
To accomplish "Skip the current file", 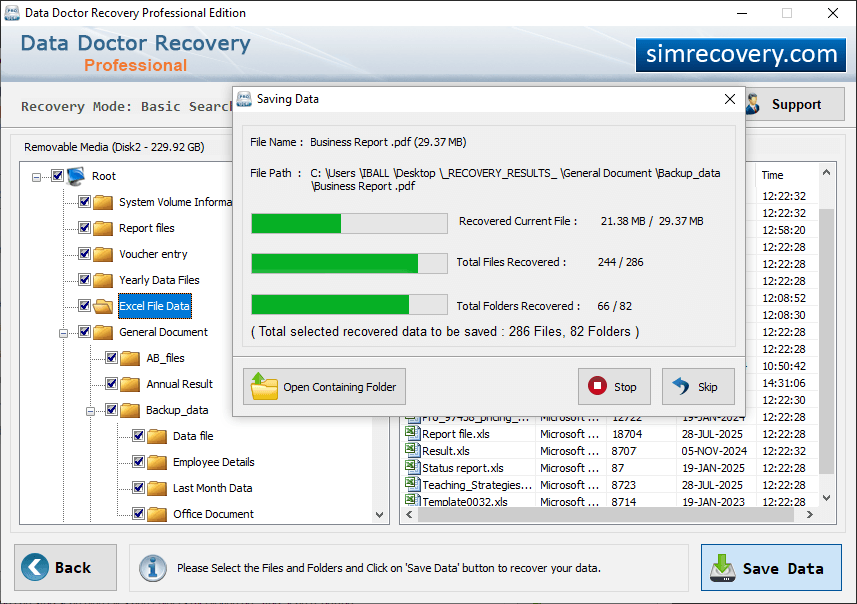I will point(697,386).
